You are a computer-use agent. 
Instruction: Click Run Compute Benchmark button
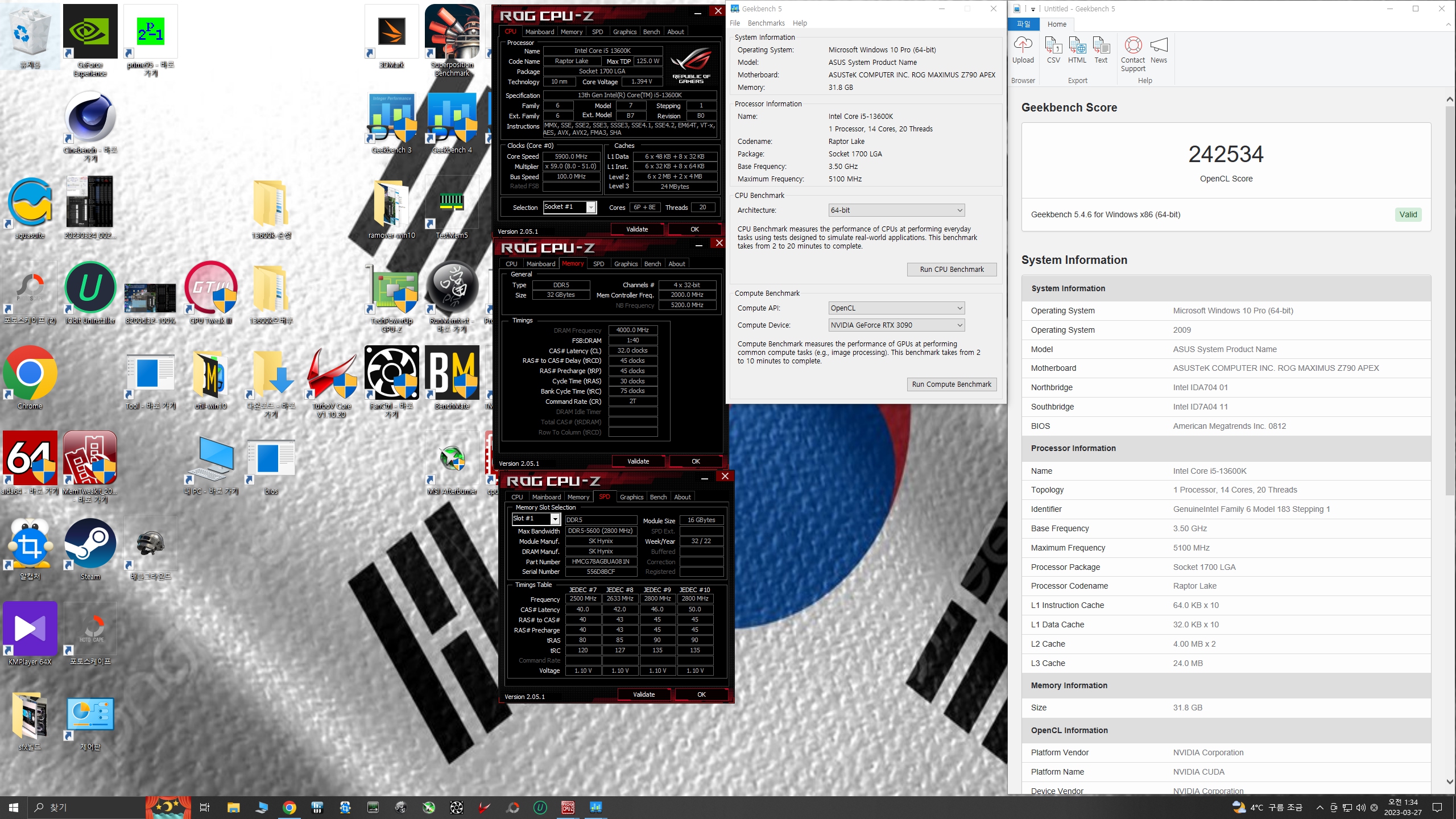952,384
